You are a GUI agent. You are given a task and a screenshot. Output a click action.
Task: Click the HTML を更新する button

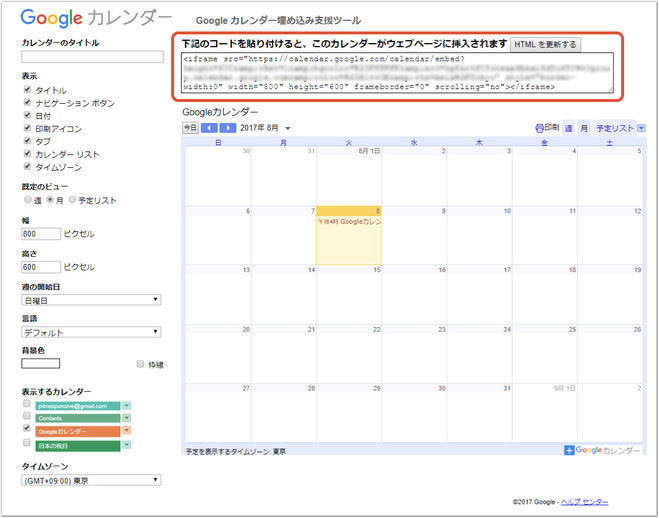(546, 45)
